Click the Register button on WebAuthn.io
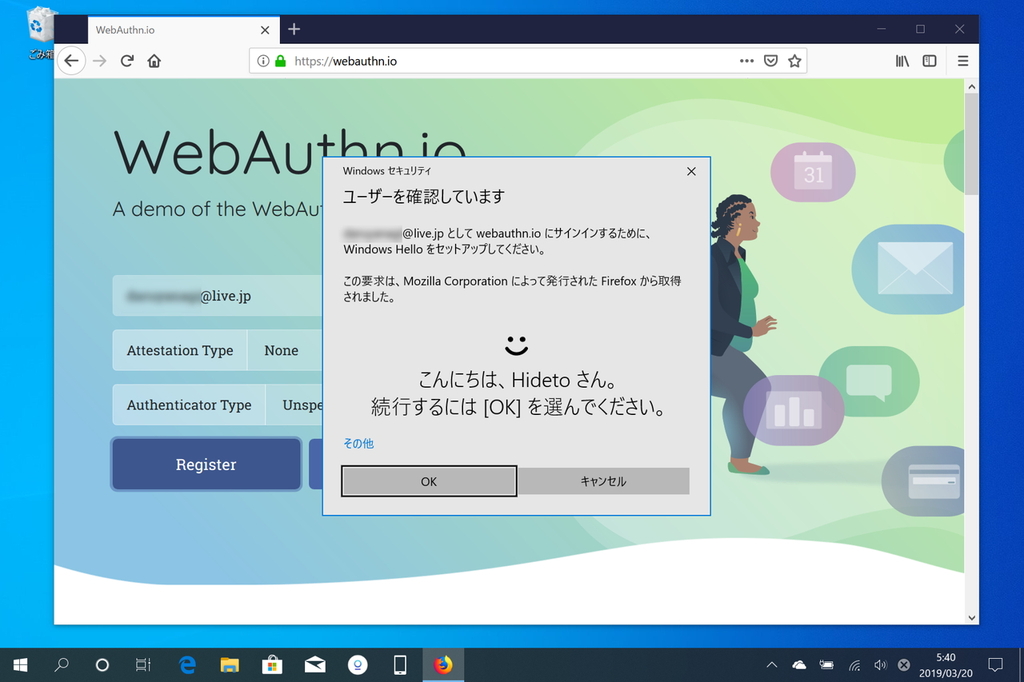Viewport: 1024px width, 682px height. pos(205,464)
